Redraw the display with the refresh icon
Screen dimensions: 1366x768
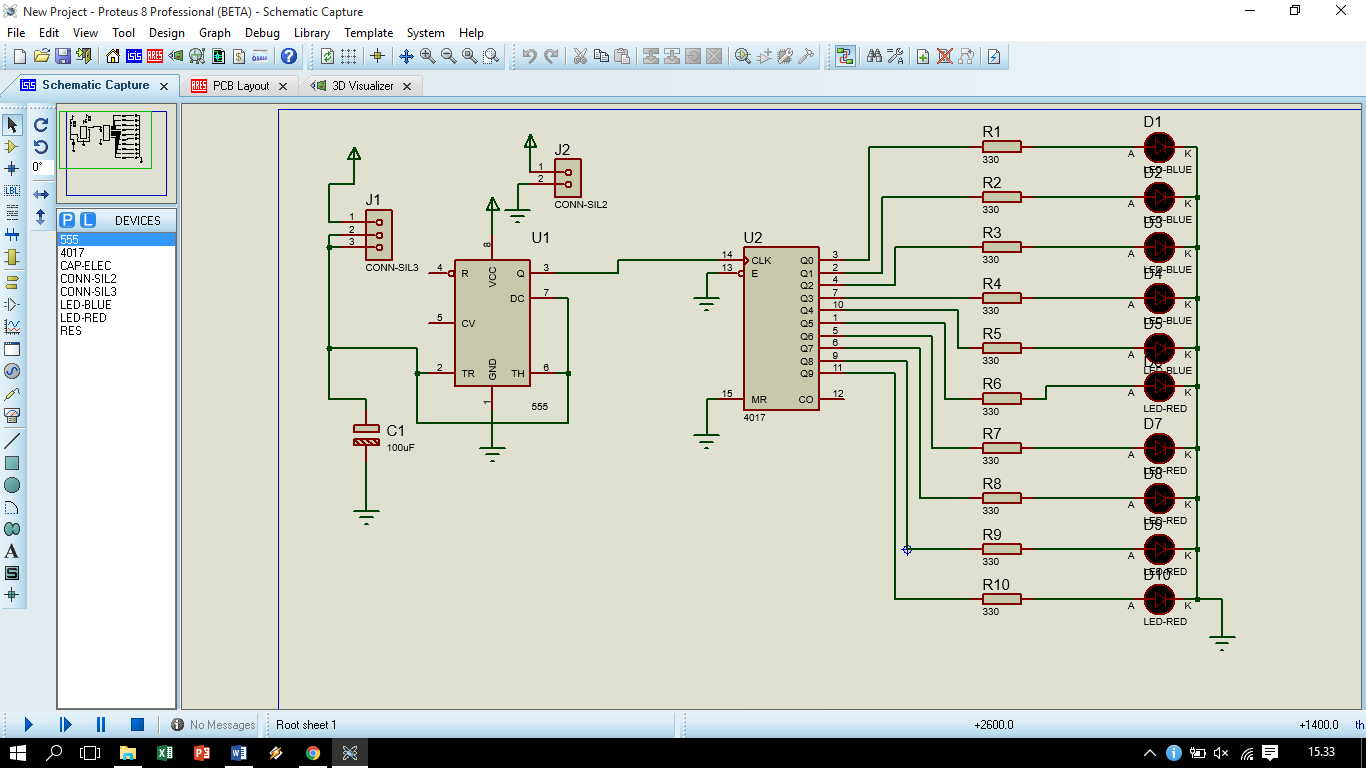[x=327, y=56]
